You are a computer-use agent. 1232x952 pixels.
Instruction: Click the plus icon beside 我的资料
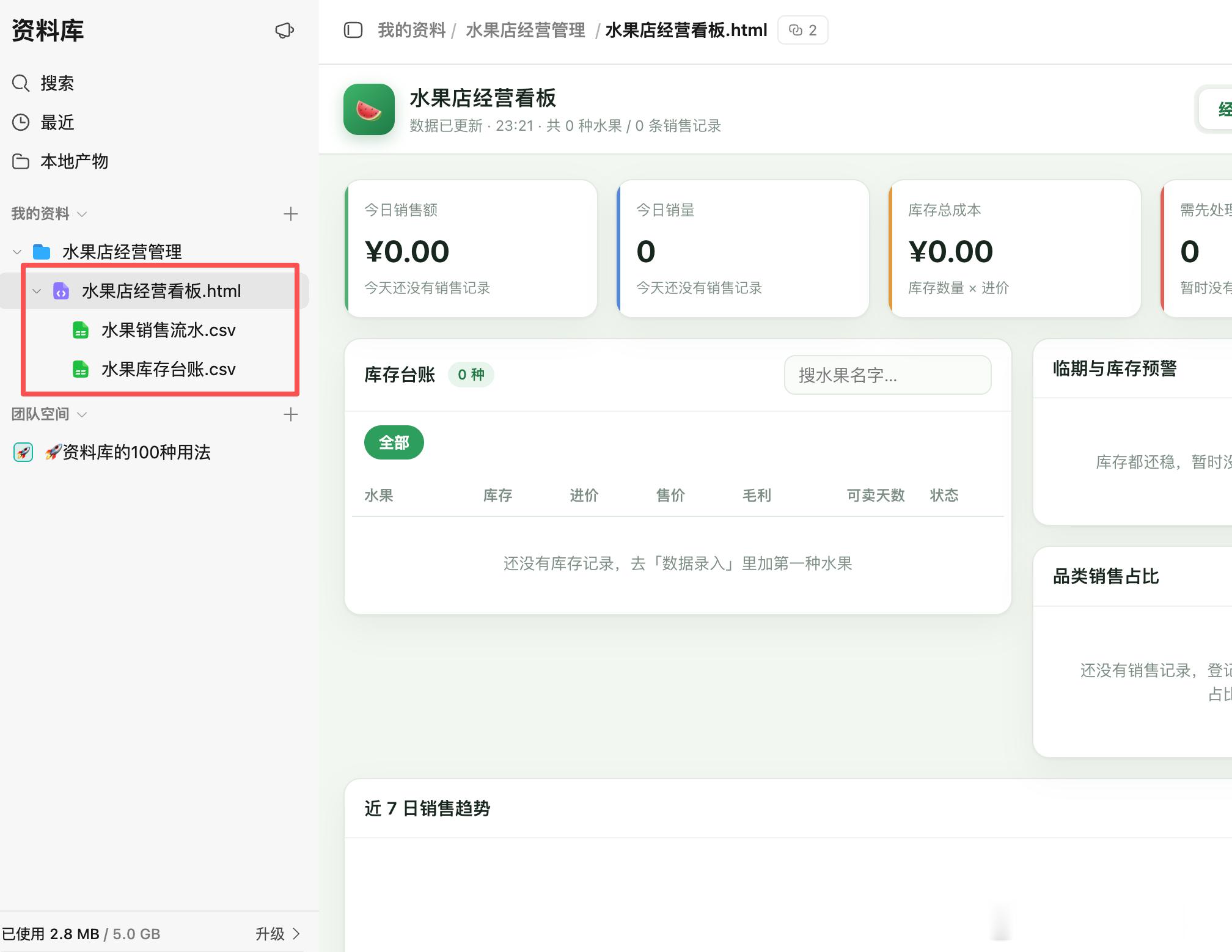click(x=291, y=214)
